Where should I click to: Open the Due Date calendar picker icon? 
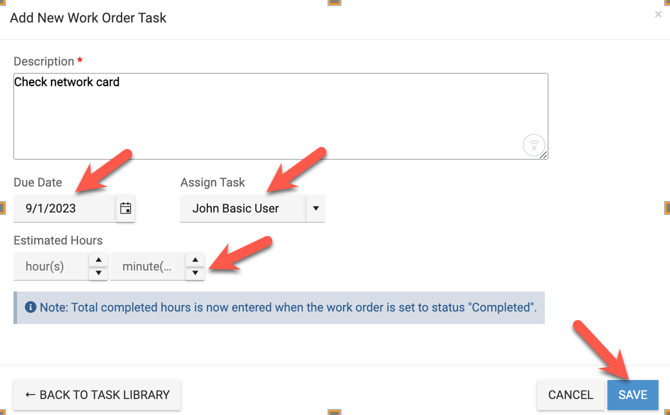[125, 209]
